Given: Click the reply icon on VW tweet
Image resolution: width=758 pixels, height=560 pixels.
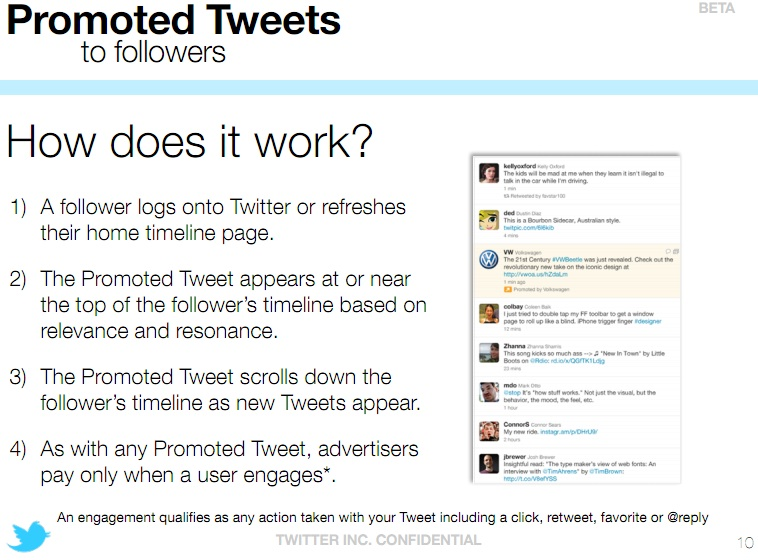Looking at the screenshot, I should (x=668, y=251).
